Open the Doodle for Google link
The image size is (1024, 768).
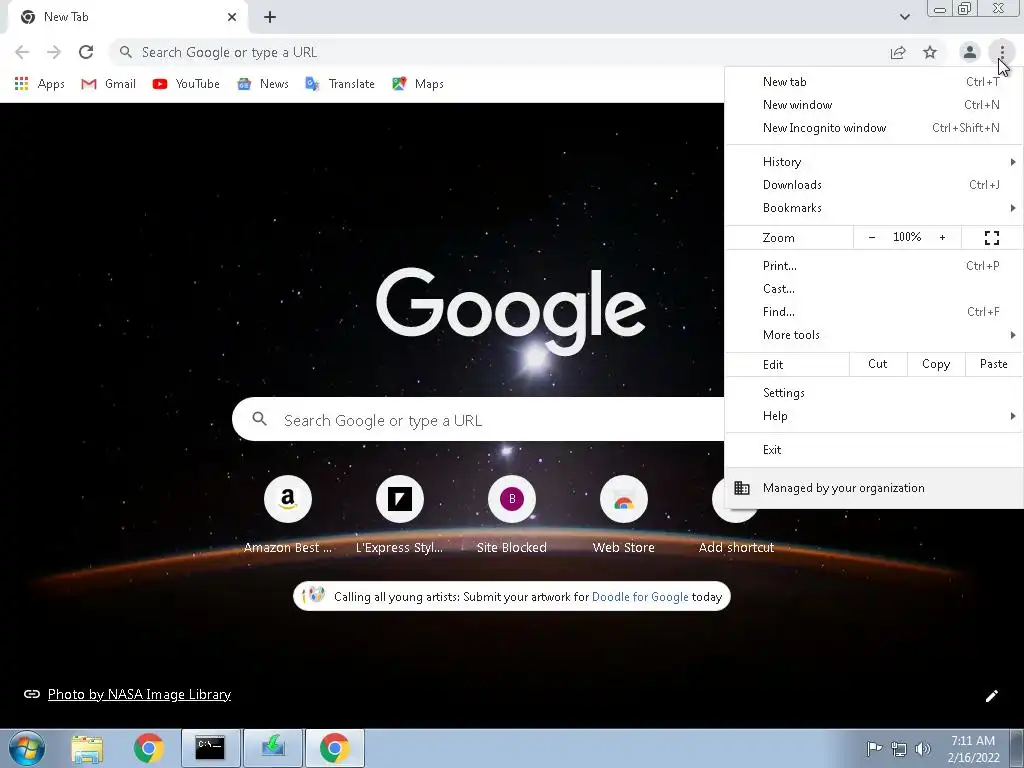pos(640,597)
